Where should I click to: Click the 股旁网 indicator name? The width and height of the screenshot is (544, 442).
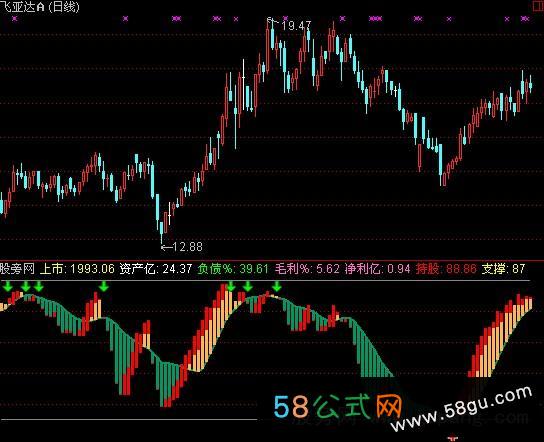click(17, 269)
